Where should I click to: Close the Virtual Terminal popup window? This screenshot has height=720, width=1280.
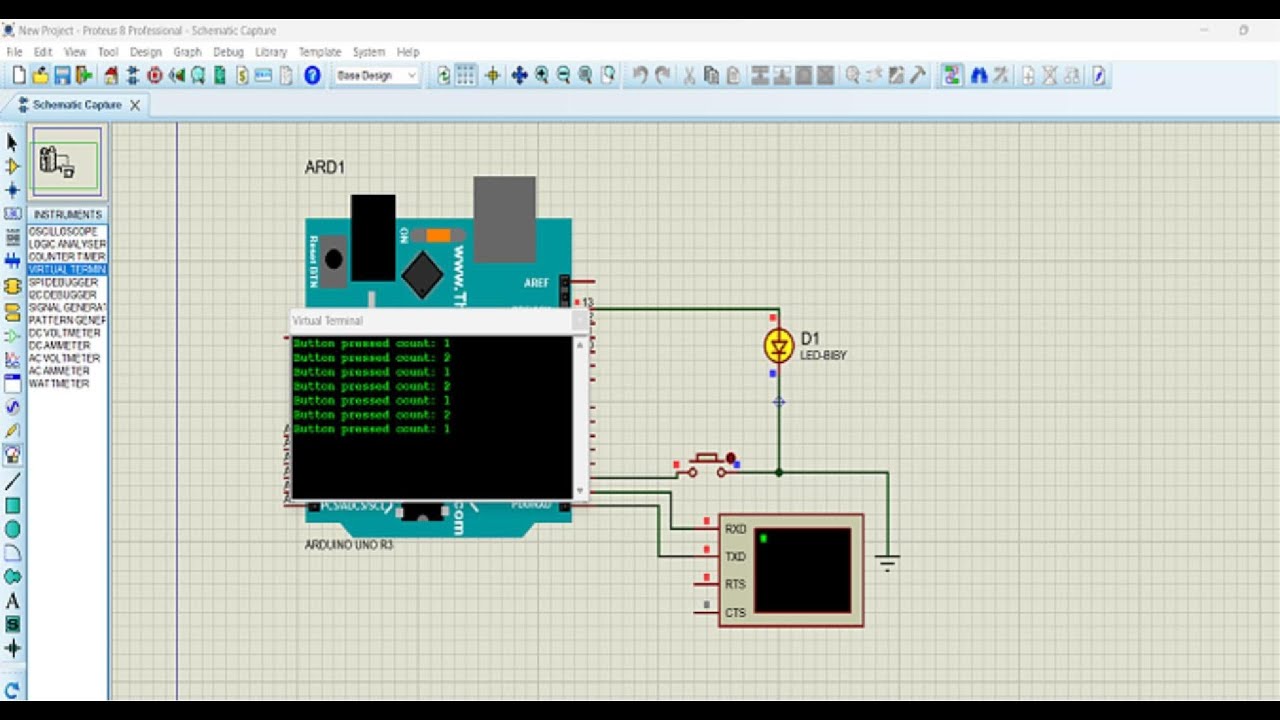pos(579,321)
